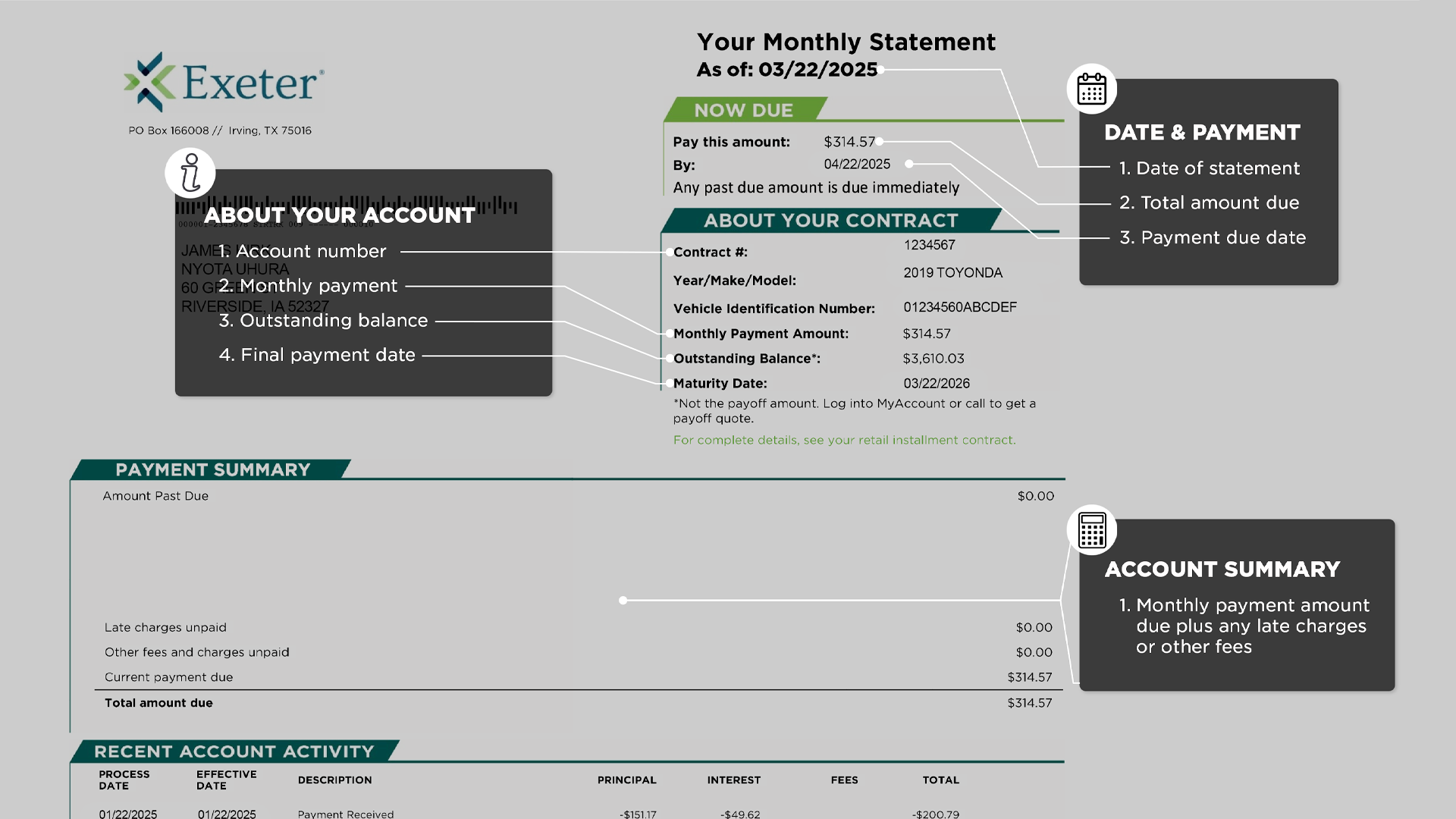Click the 'Payment Received' activity description
This screenshot has width=1456, height=819.
pos(346,814)
